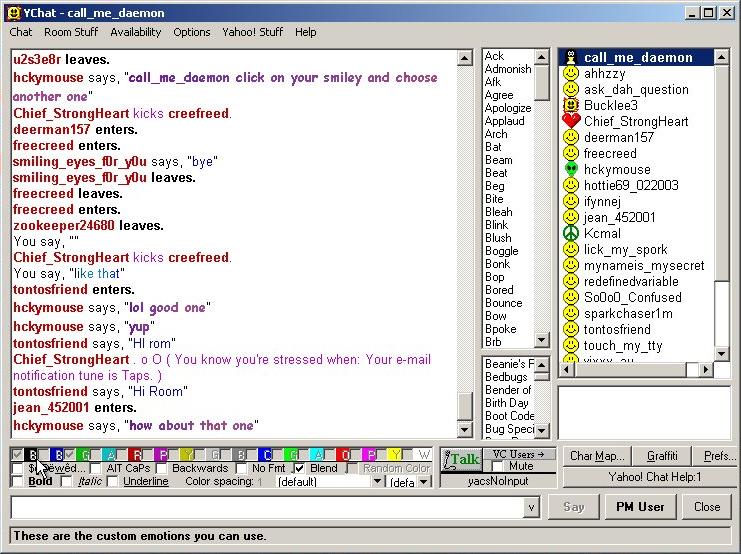Tick the No Fmt checkbox
The height and width of the screenshot is (554, 741).
point(241,468)
